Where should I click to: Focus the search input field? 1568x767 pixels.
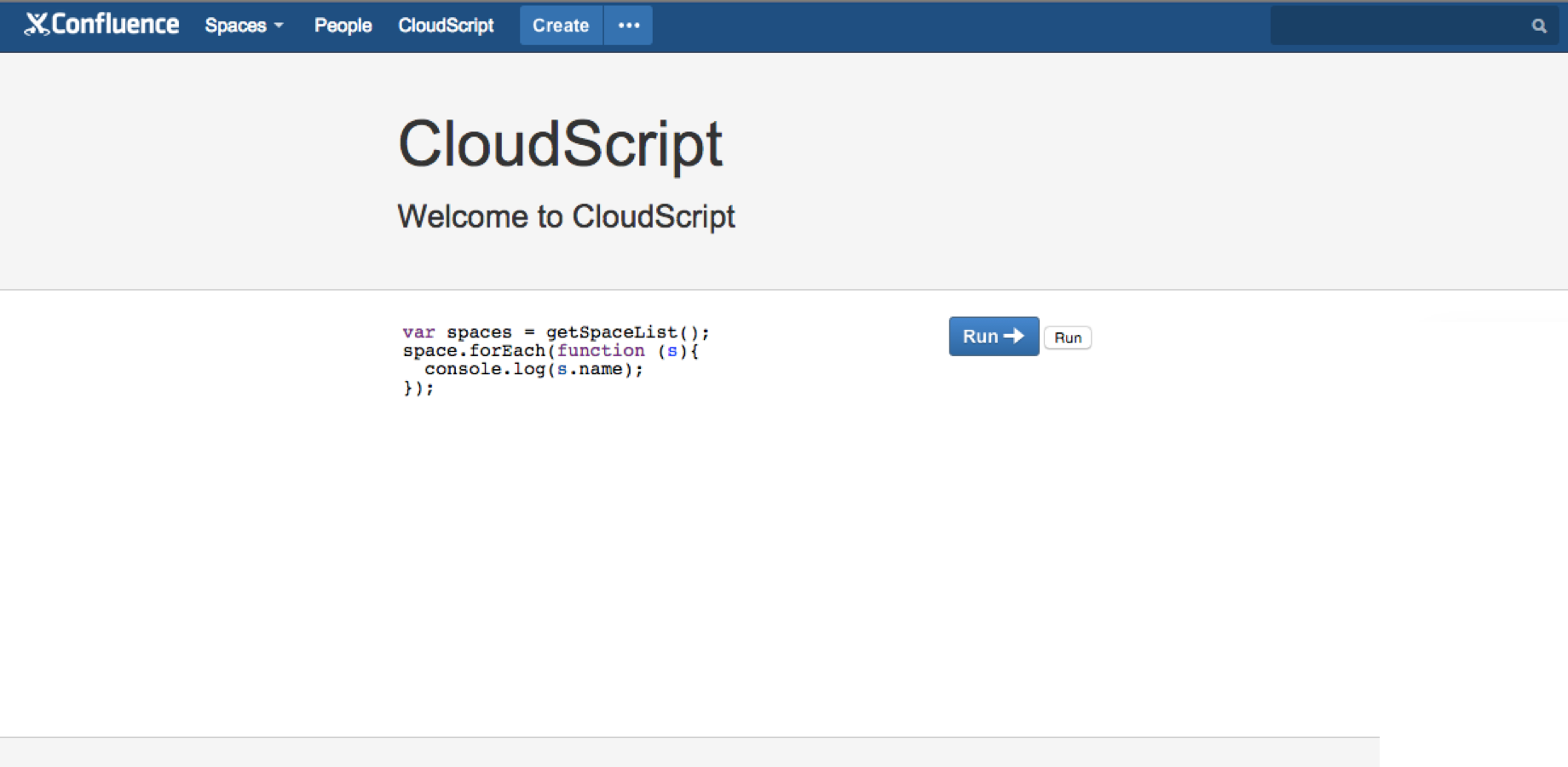[1415, 26]
